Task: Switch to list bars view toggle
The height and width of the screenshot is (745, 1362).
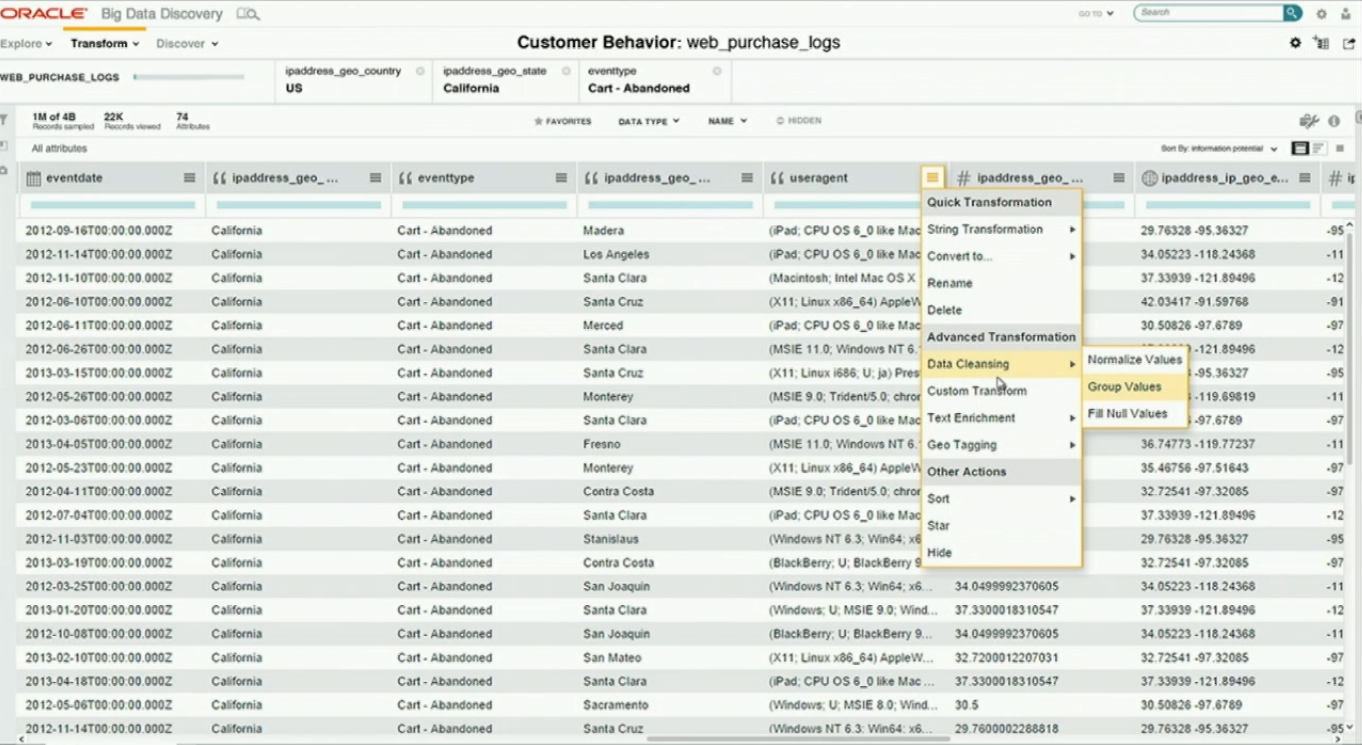Action: (x=1319, y=148)
